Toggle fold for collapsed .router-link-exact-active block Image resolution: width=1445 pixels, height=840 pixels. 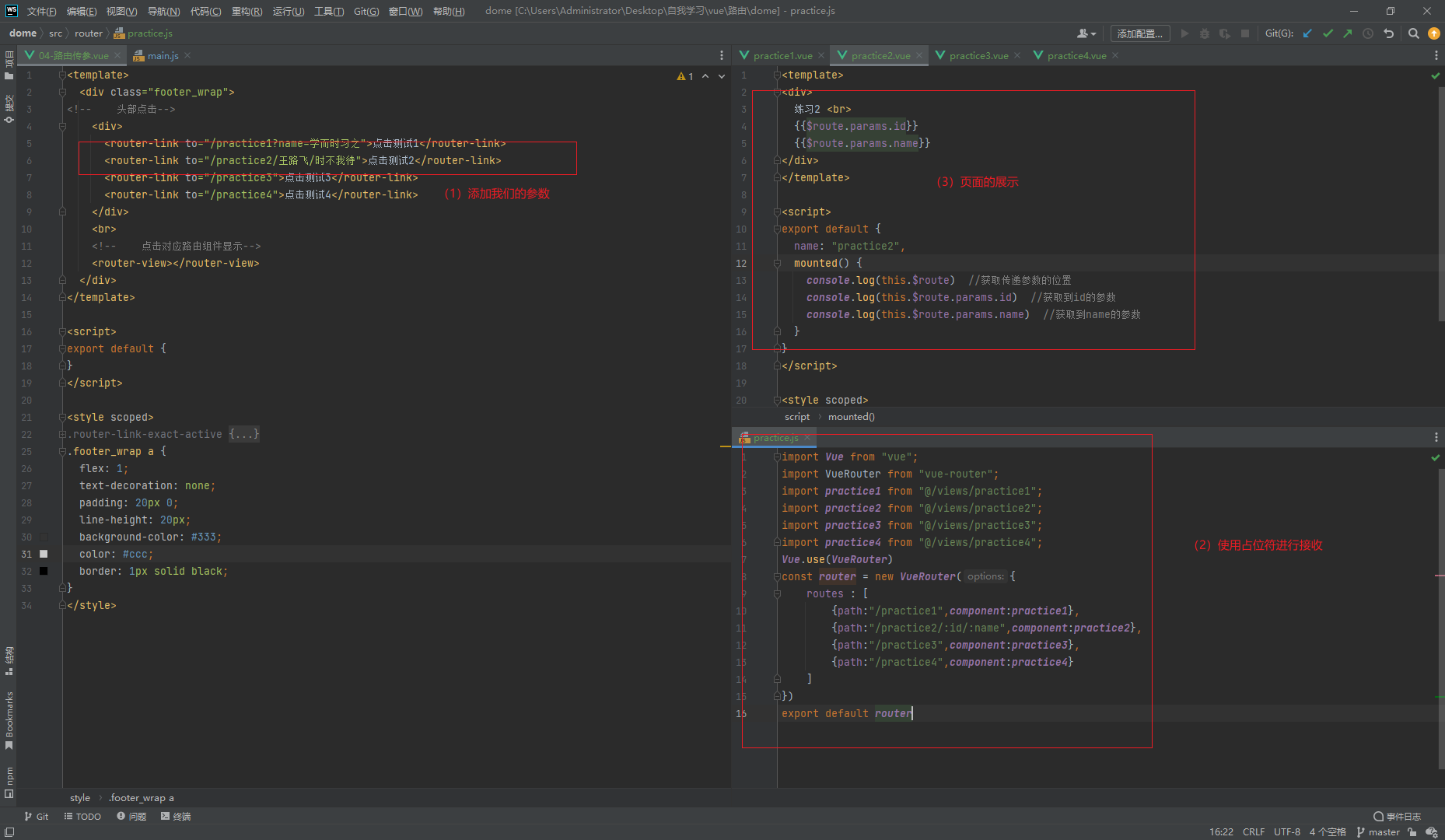[x=62, y=435]
